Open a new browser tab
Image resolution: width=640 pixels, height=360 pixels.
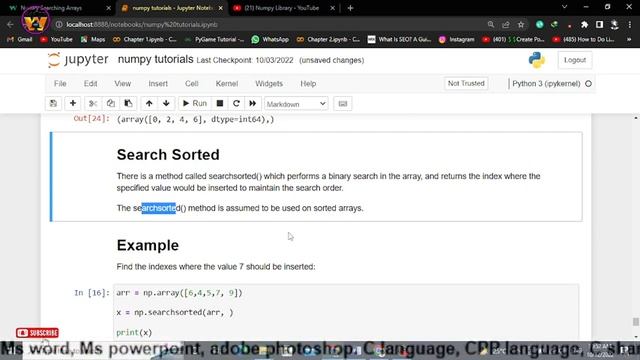coord(350,8)
